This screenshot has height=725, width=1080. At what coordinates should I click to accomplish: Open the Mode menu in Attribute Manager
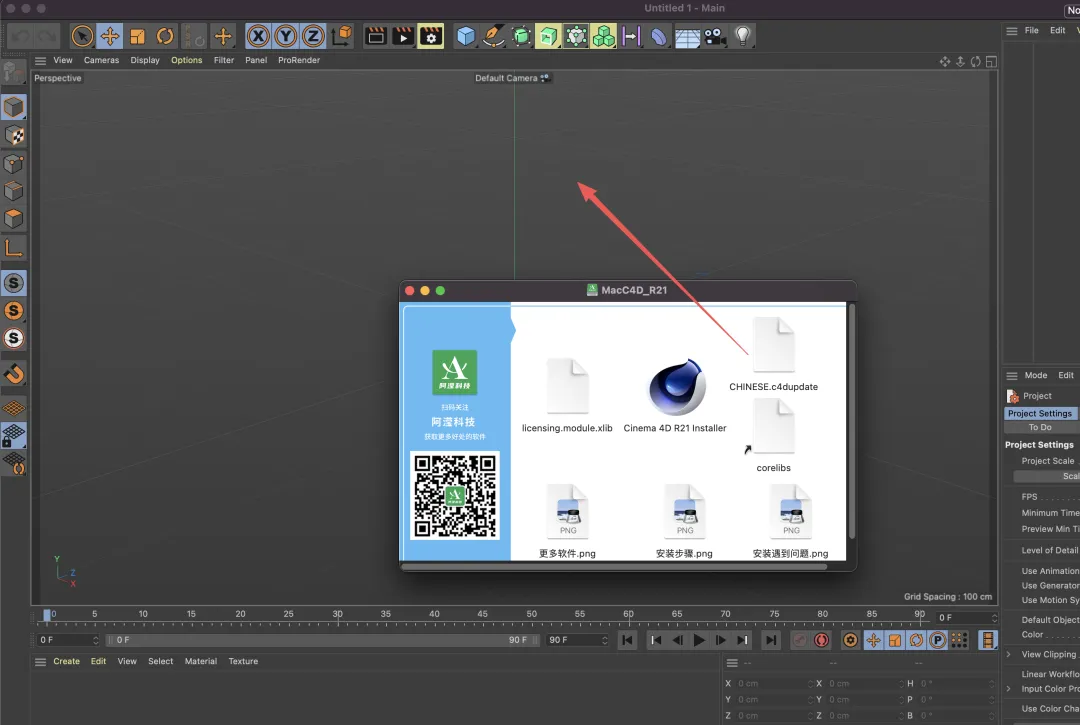pos(1035,376)
